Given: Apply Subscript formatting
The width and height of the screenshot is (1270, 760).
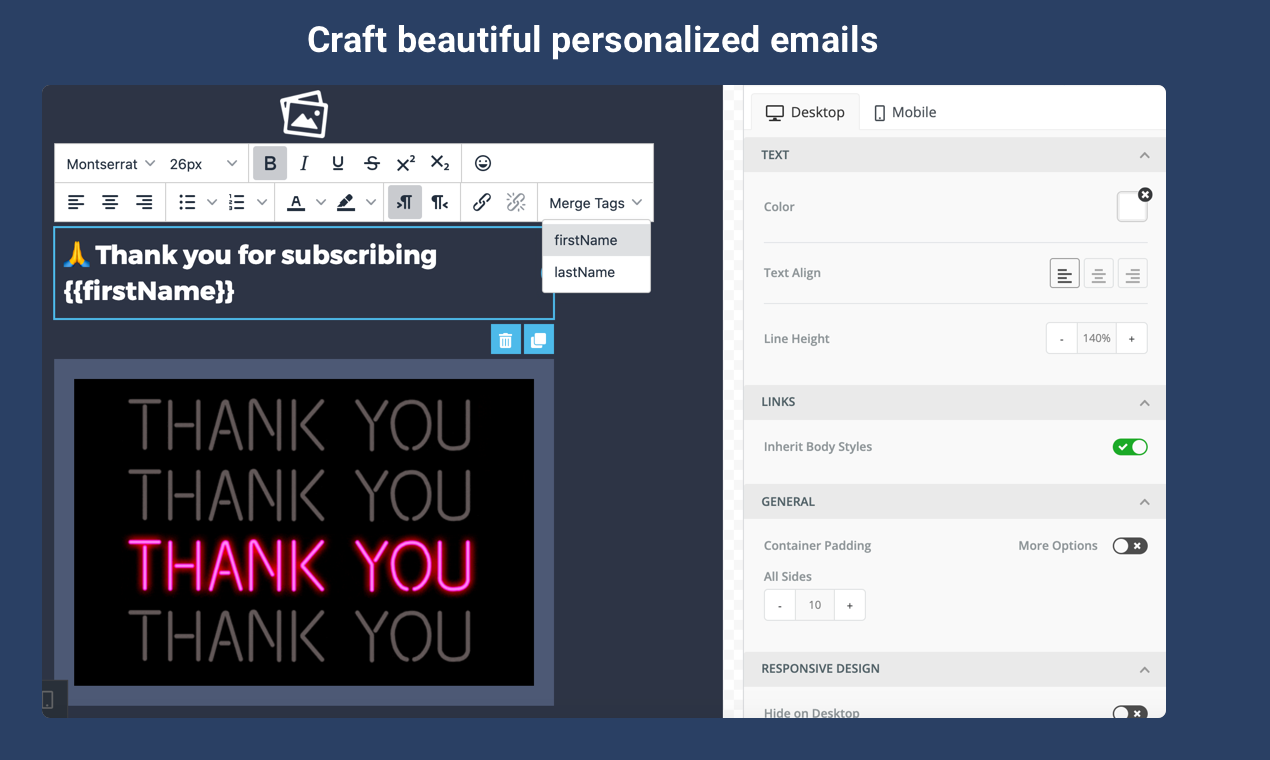Looking at the screenshot, I should (x=440, y=163).
